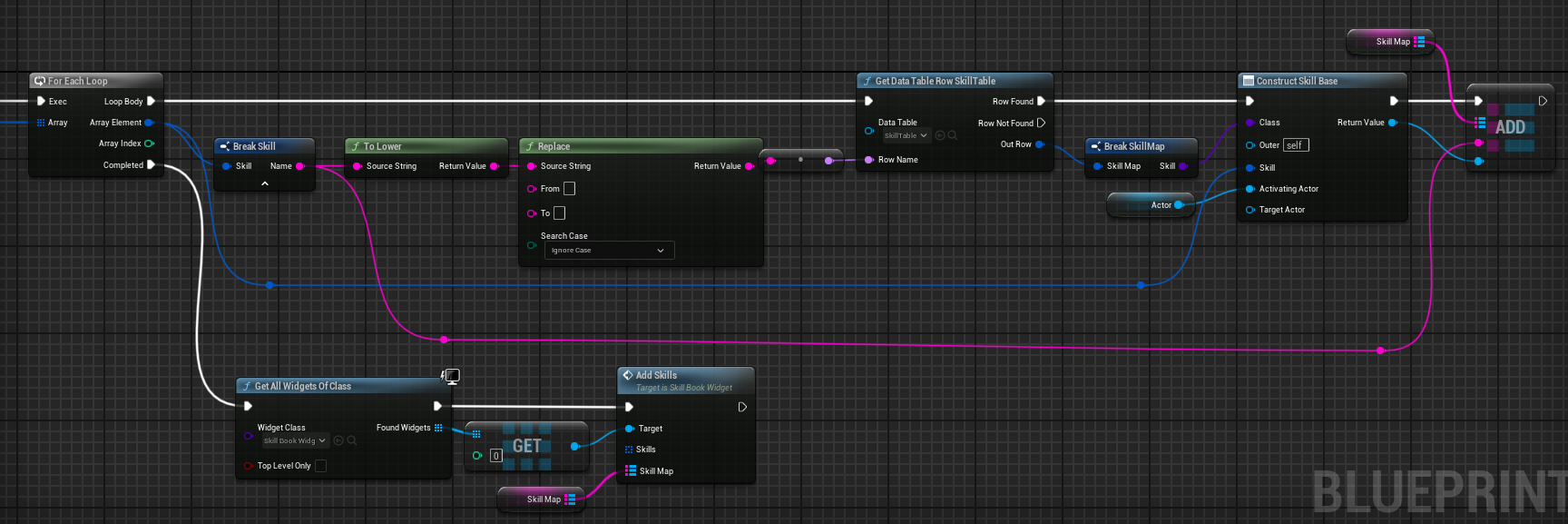Click the Target pin on Add Skills
The image size is (1568, 524).
tap(630, 429)
